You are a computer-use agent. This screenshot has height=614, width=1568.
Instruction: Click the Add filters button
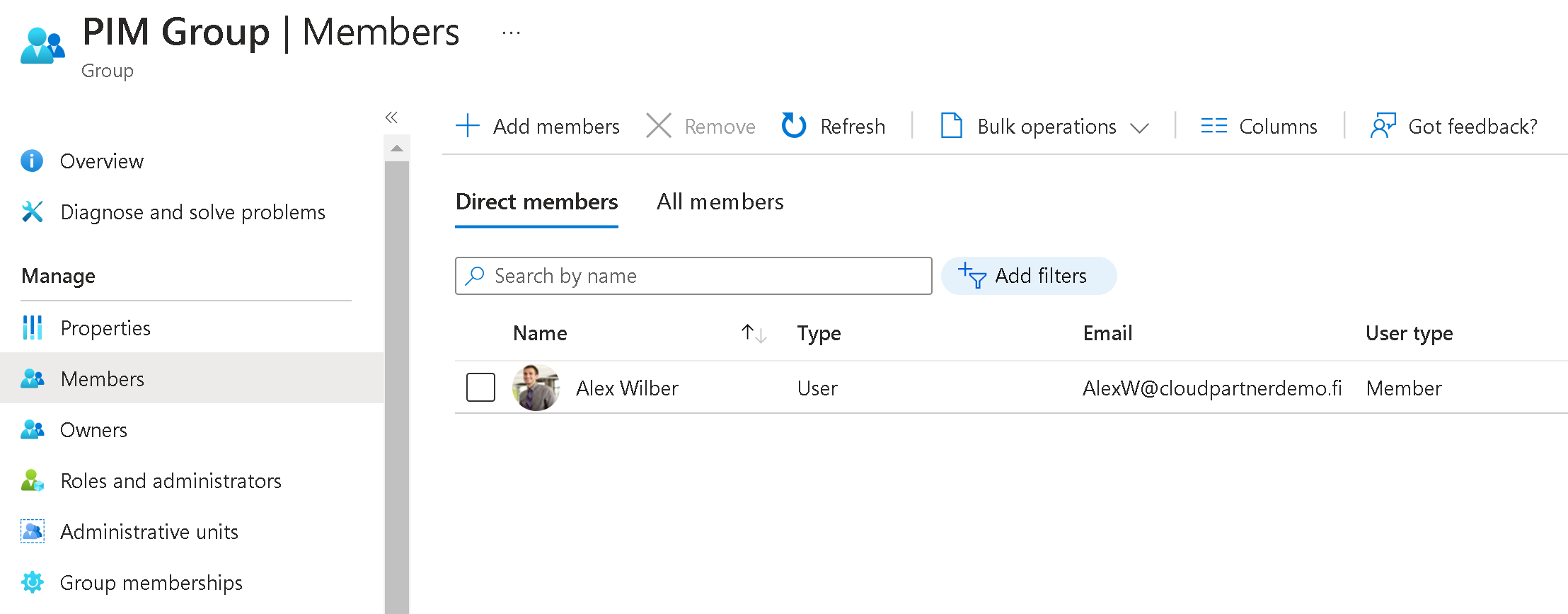click(1028, 276)
